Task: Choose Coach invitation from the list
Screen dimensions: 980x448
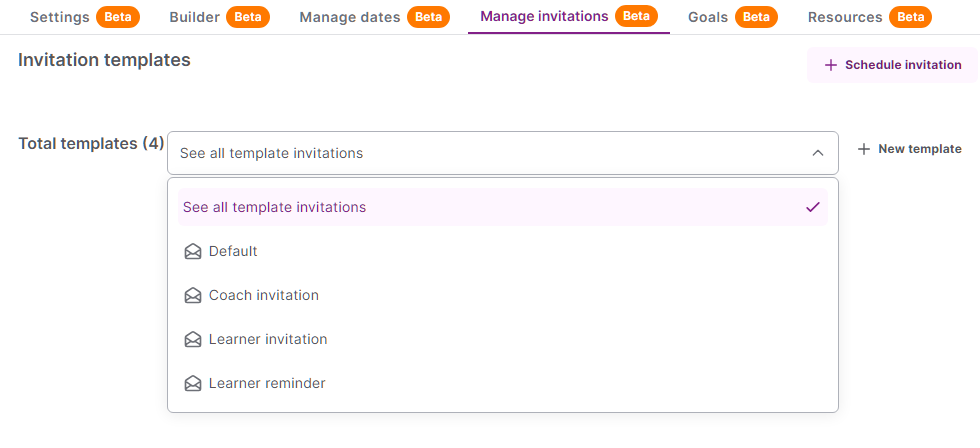Action: pyautogui.click(x=264, y=295)
